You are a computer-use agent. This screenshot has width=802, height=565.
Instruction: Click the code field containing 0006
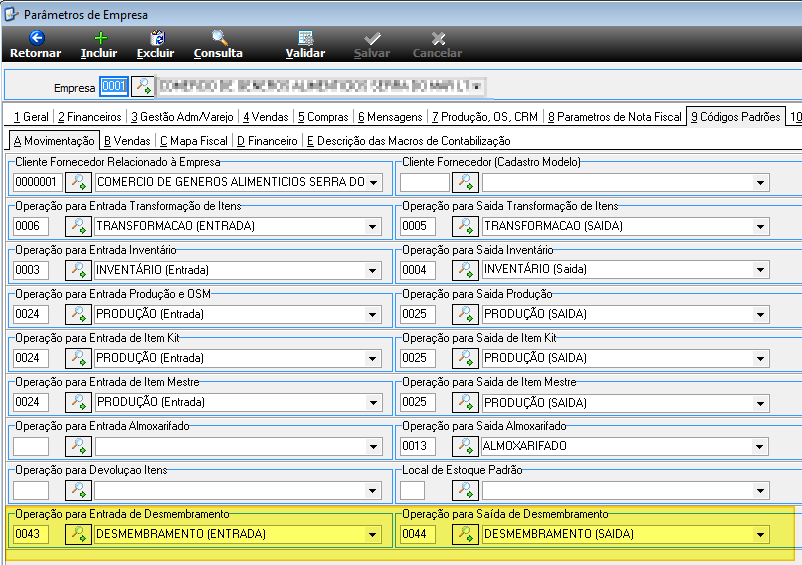click(31, 226)
